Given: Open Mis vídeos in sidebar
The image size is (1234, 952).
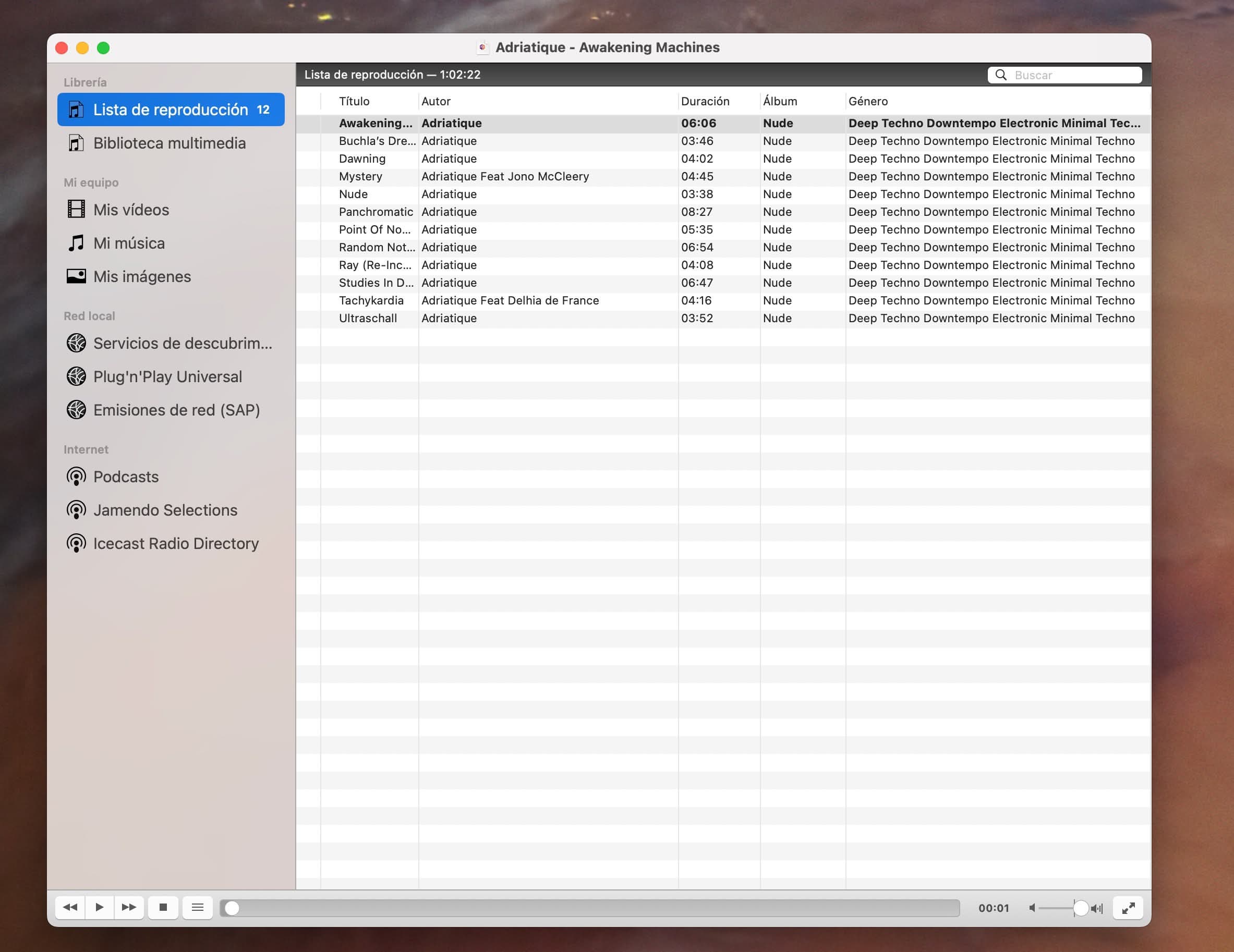Looking at the screenshot, I should pos(171,210).
